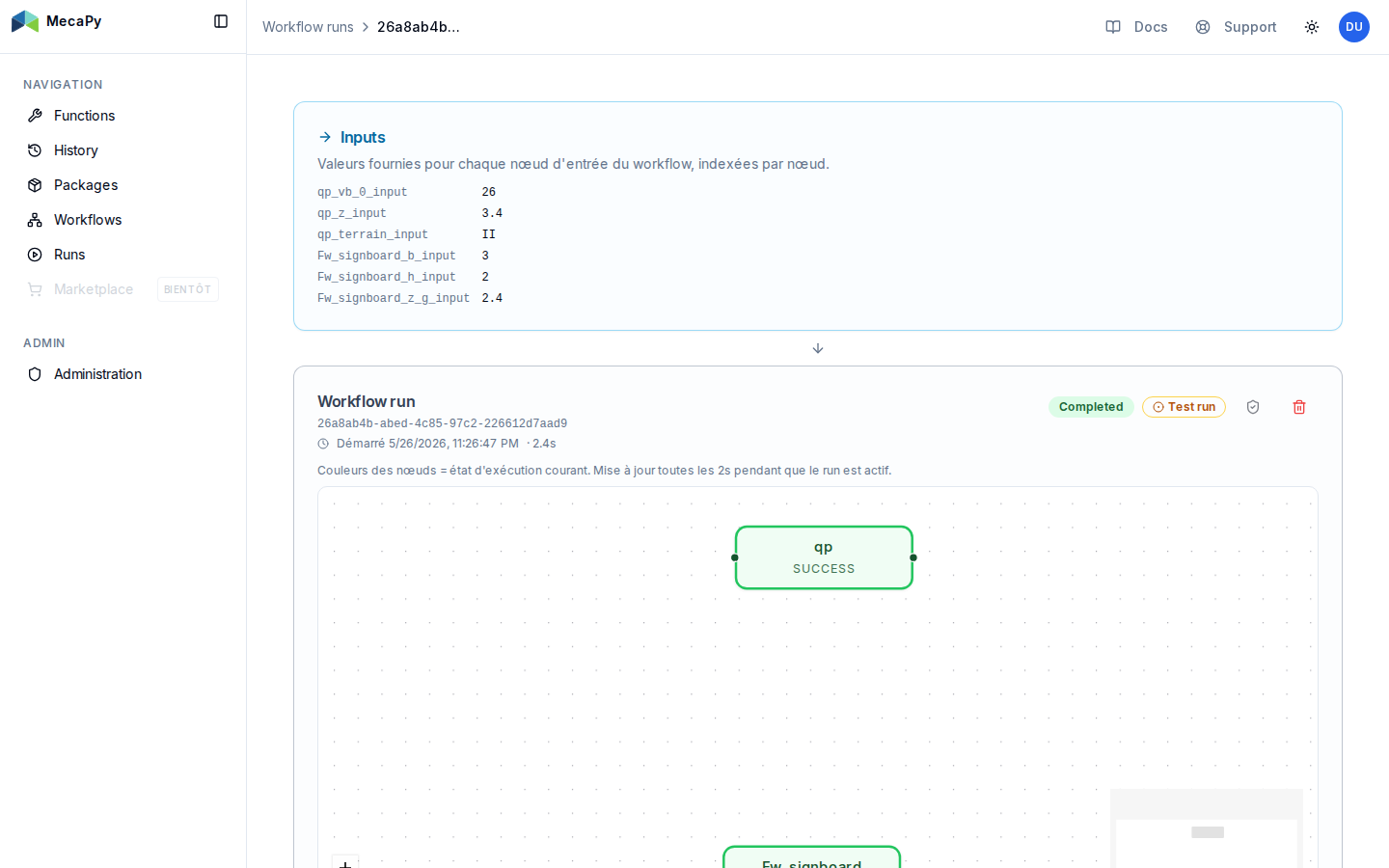Open History in the navigation
The image size is (1389, 868).
(123, 150)
